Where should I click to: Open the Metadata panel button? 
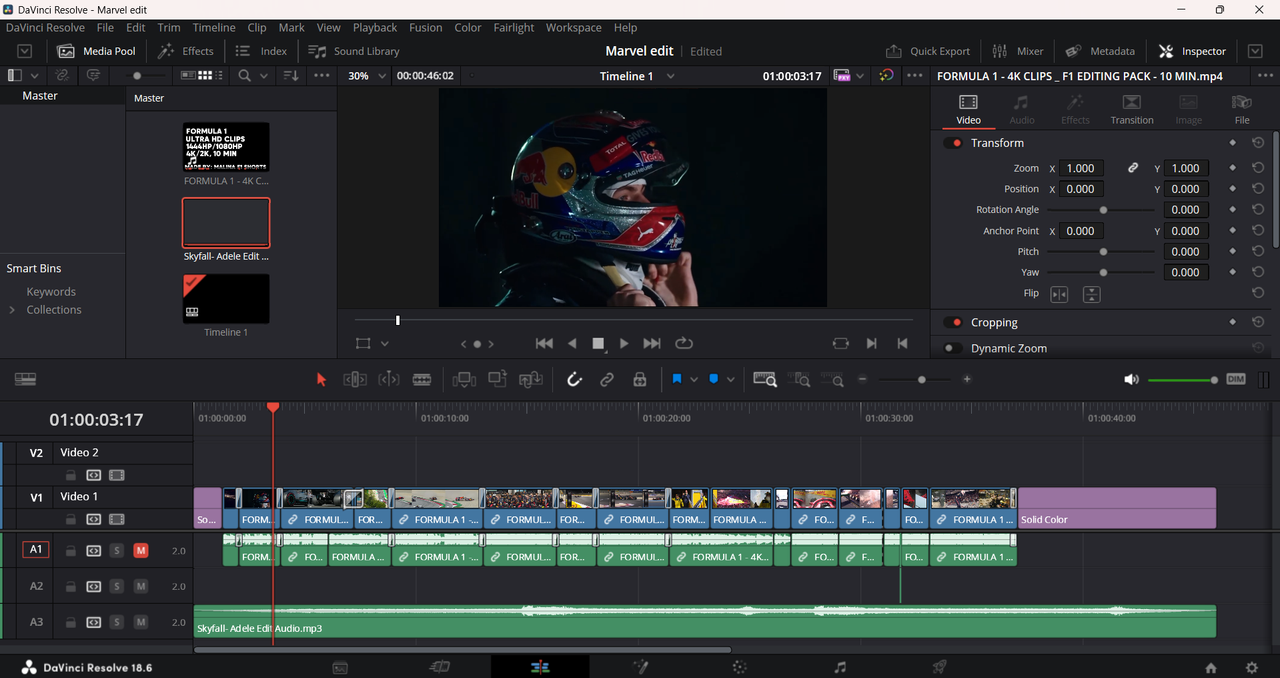(x=1100, y=51)
